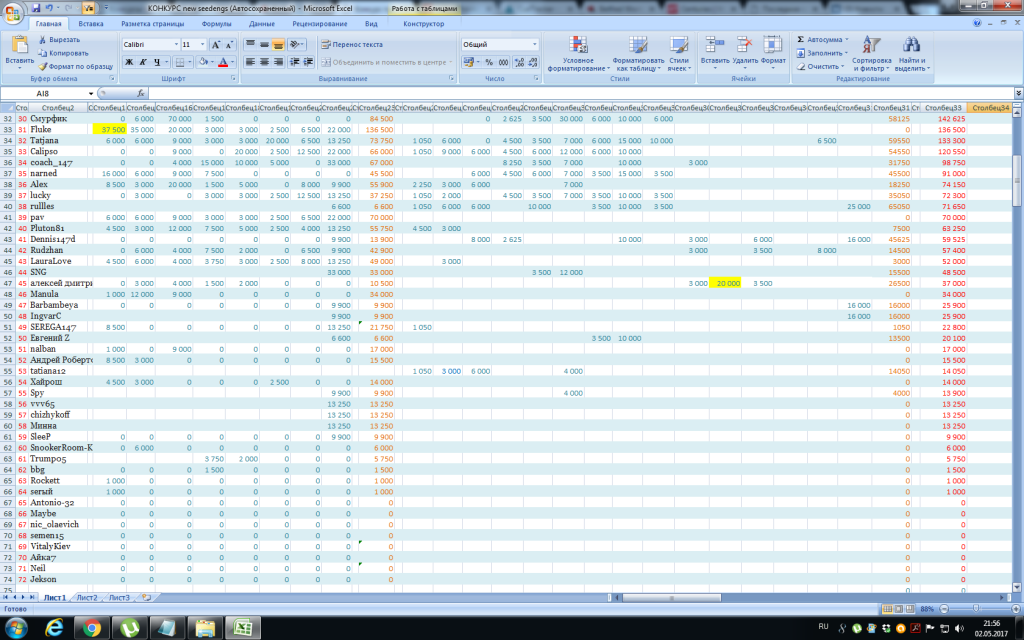Open Internet Explorer from taskbar
This screenshot has height=640, width=1024.
coord(54,628)
